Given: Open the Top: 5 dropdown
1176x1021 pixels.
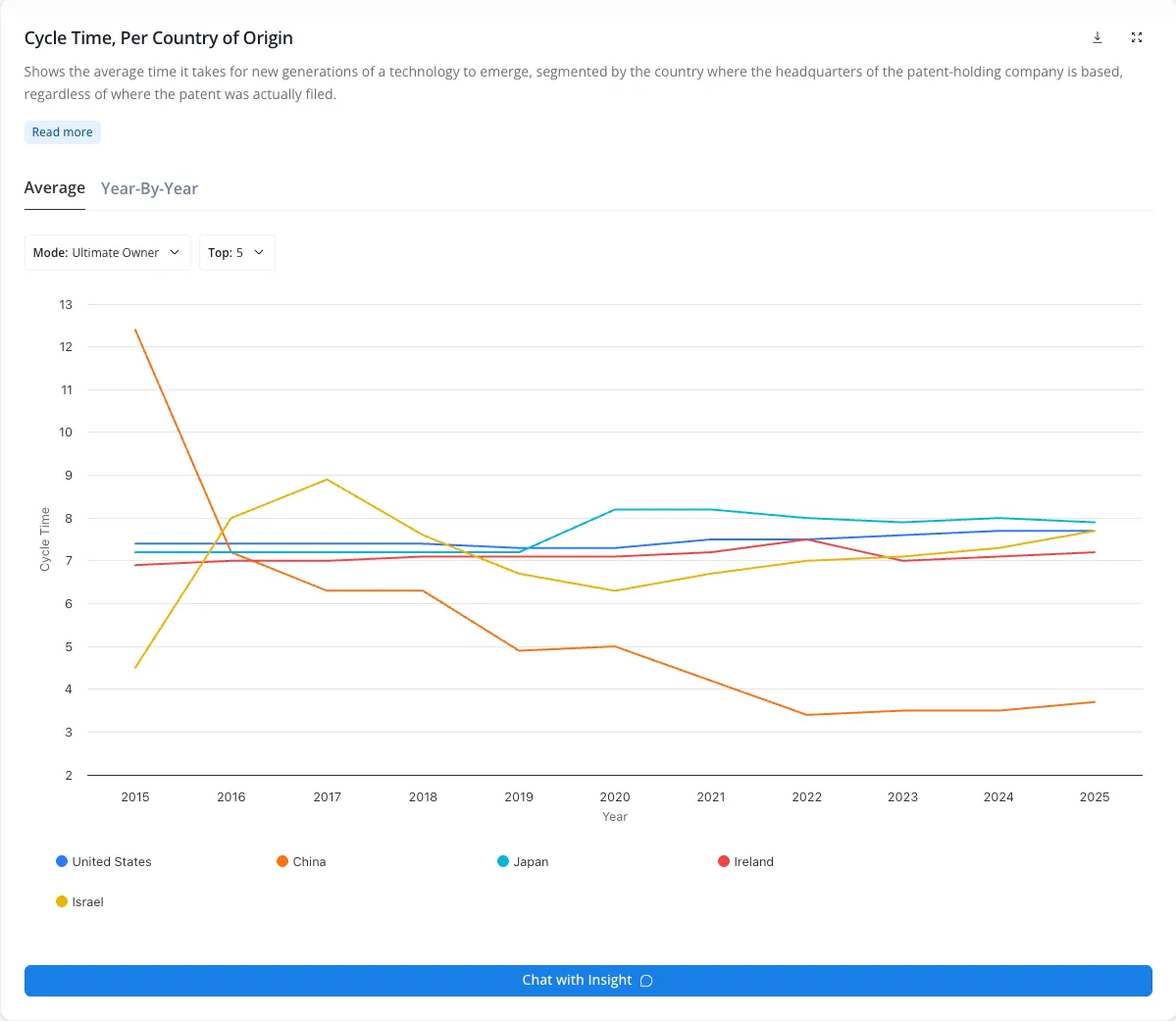Looking at the screenshot, I should coord(237,253).
